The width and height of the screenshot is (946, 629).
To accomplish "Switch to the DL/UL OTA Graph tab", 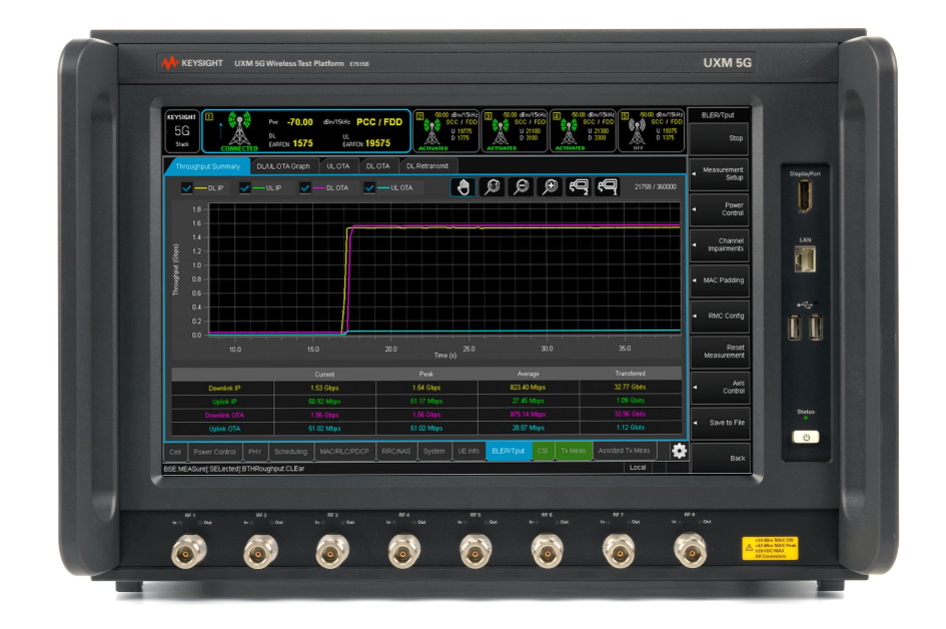I will [x=283, y=166].
